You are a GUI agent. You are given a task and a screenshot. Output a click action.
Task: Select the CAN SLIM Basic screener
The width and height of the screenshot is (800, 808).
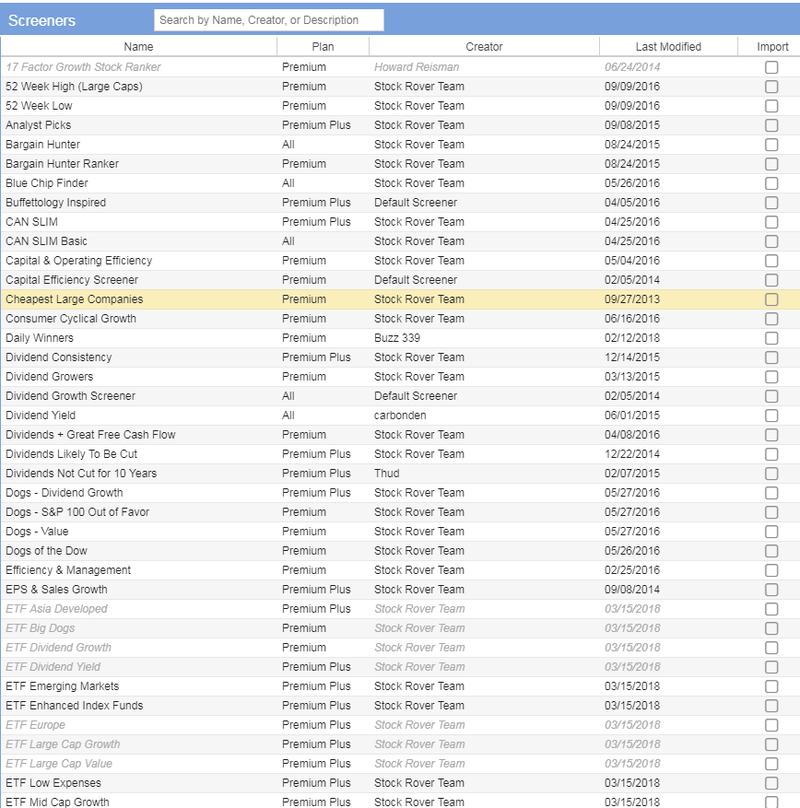(46, 241)
